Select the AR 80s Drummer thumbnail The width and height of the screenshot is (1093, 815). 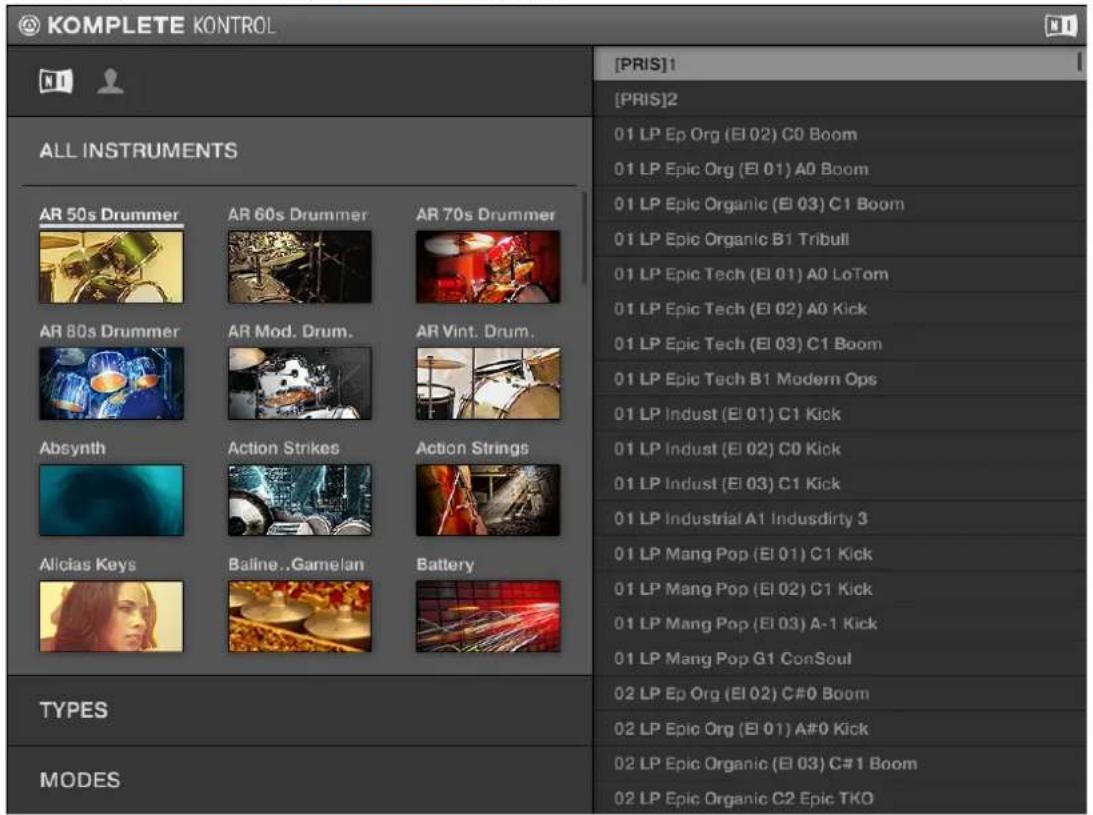point(112,383)
